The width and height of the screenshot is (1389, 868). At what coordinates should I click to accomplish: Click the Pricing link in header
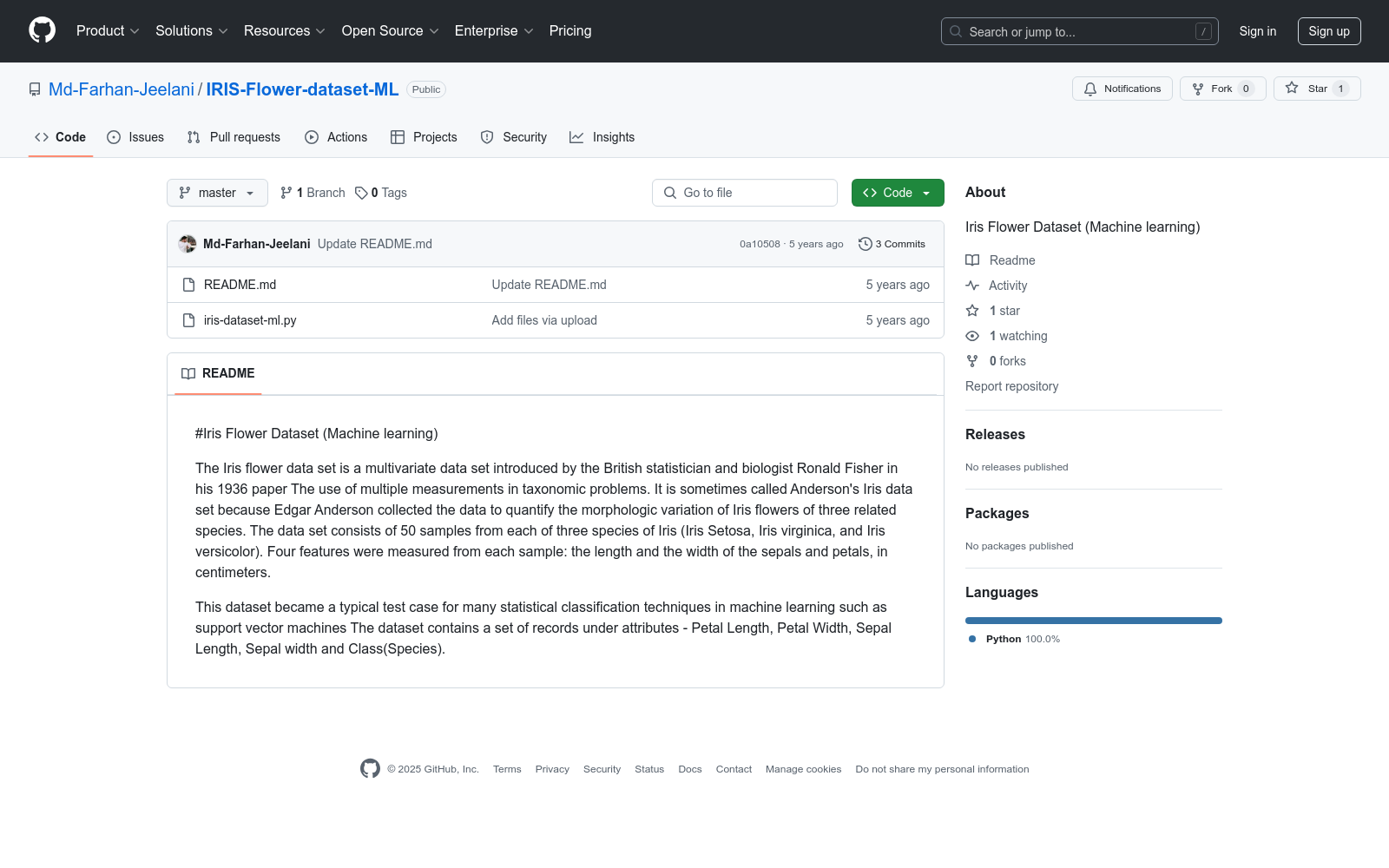570,31
